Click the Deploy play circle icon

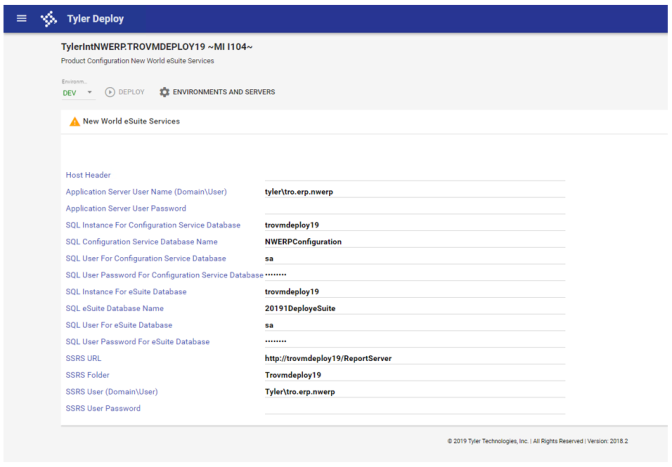[x=110, y=92]
